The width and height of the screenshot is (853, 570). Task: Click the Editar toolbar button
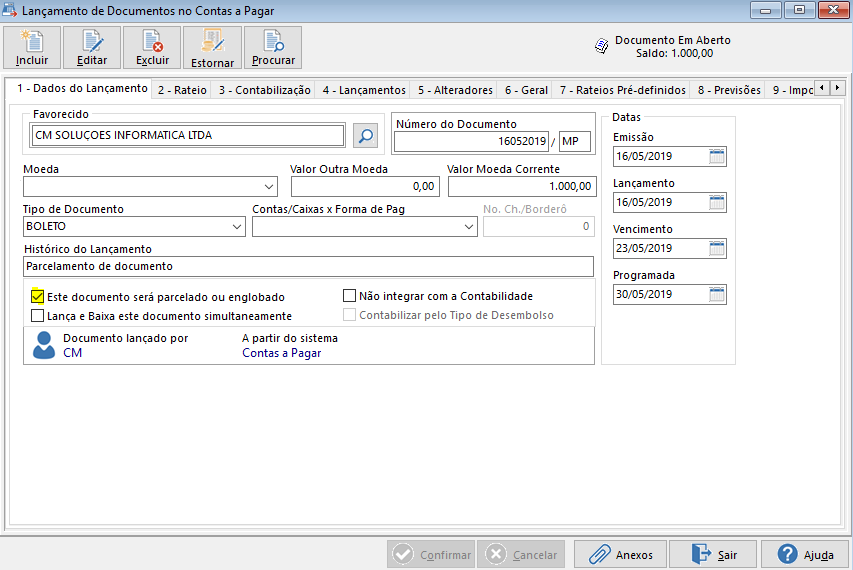pyautogui.click(x=92, y=48)
